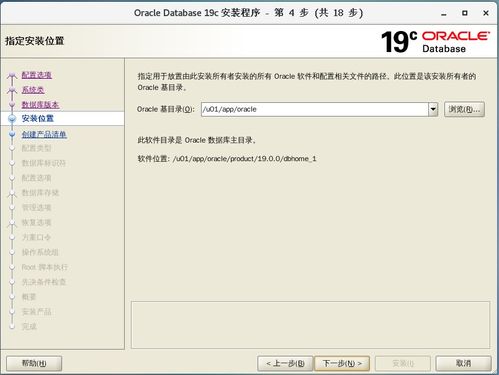This screenshot has width=499, height=375.
Task: Click the 取消 cancel button
Action: [x=463, y=363]
